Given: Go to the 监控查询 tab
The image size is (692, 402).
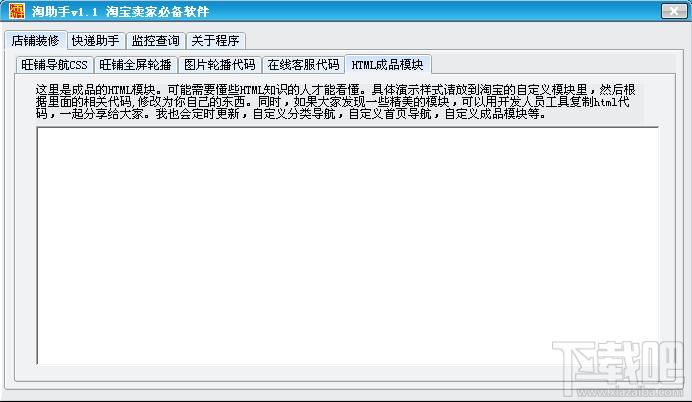Looking at the screenshot, I should click(x=156, y=41).
